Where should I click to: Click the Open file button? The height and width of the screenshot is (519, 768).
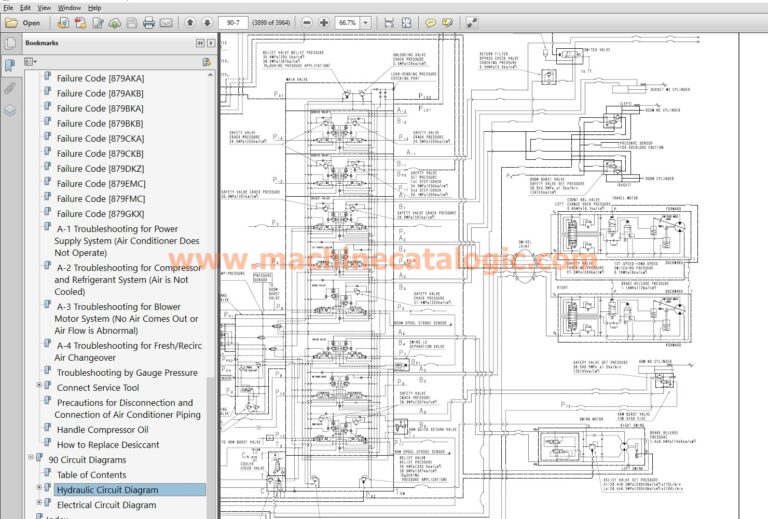(x=23, y=23)
